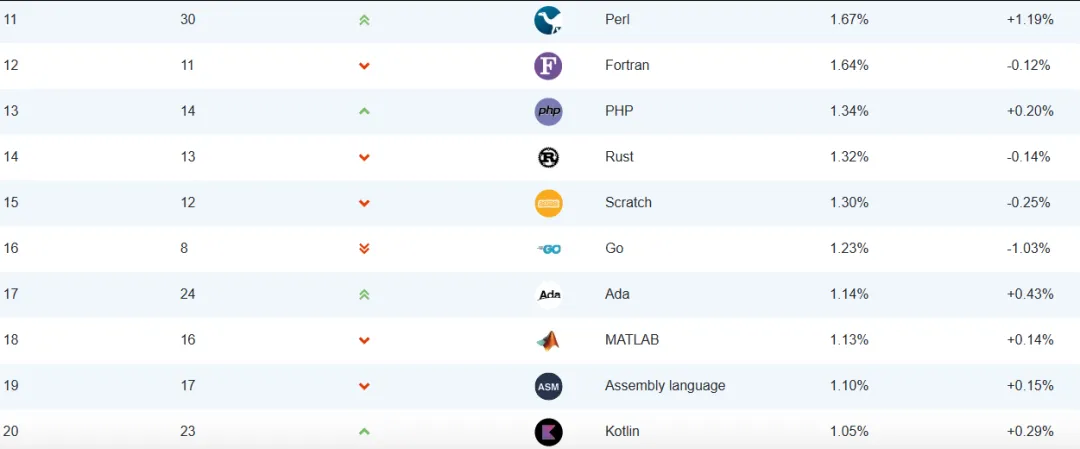Image resolution: width=1080 pixels, height=449 pixels.
Task: Click the purple Fortran F logo
Action: 548,66
